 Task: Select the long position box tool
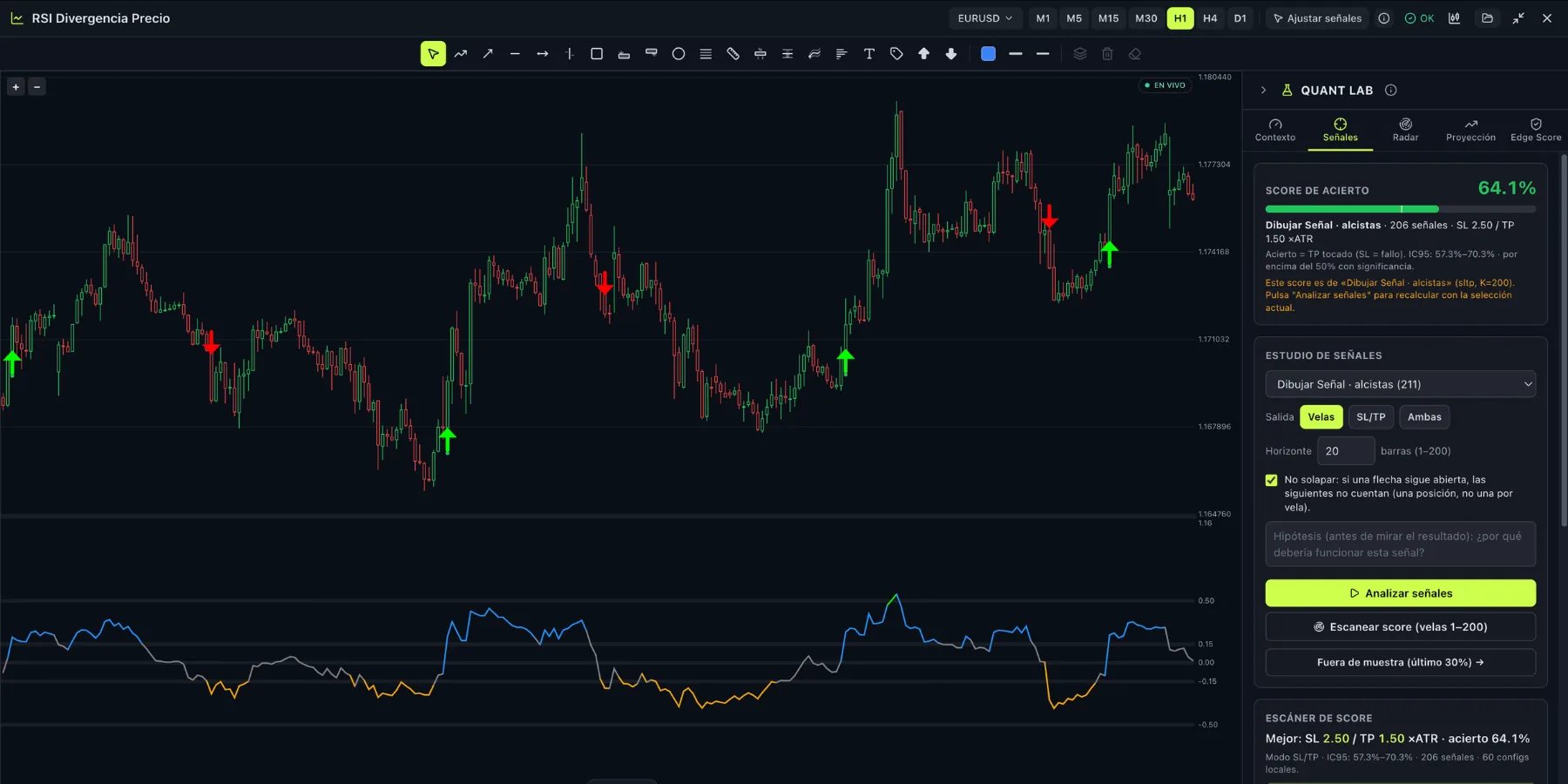click(624, 54)
